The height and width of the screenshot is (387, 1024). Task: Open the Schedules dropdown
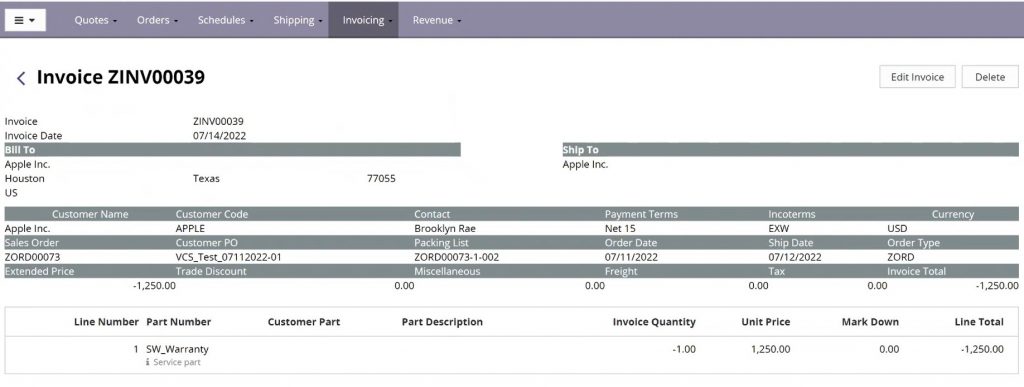[x=226, y=20]
